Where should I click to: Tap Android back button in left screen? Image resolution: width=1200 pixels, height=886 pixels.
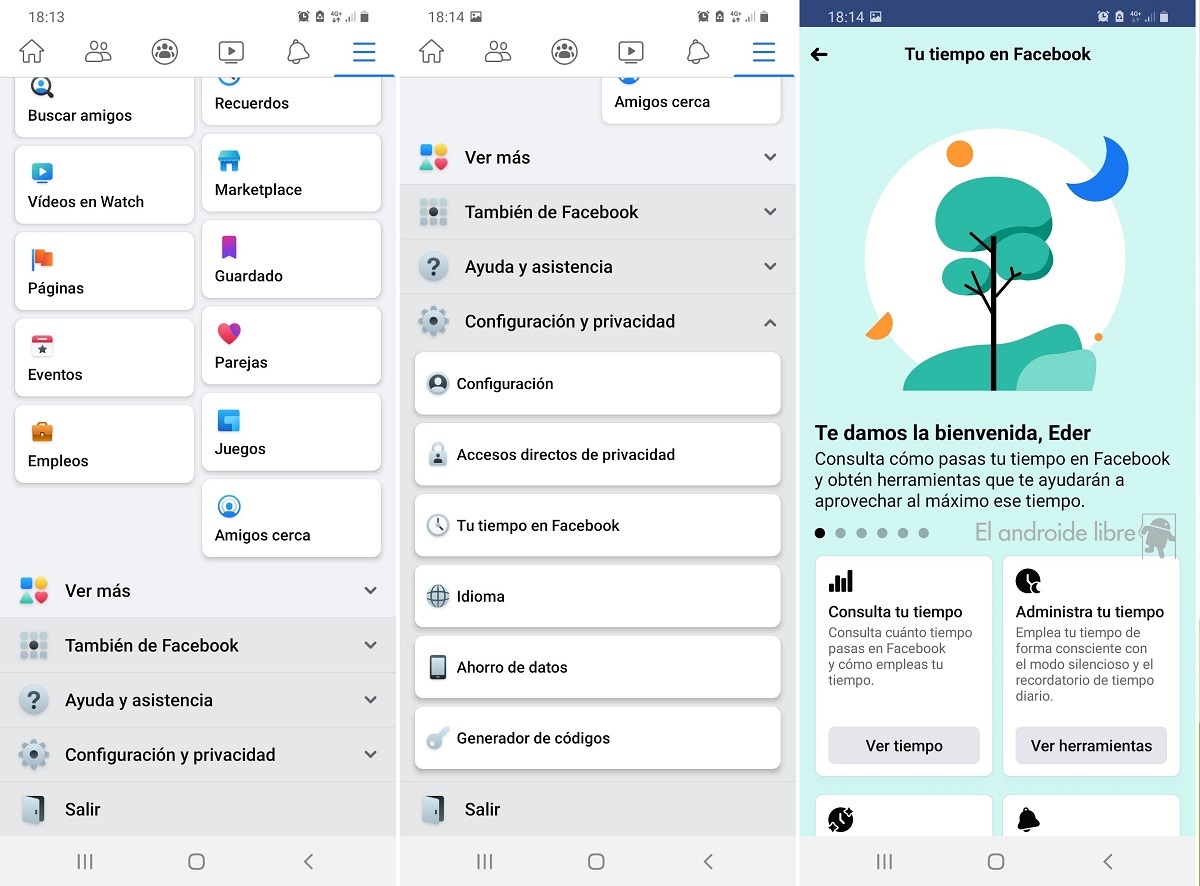pos(308,861)
